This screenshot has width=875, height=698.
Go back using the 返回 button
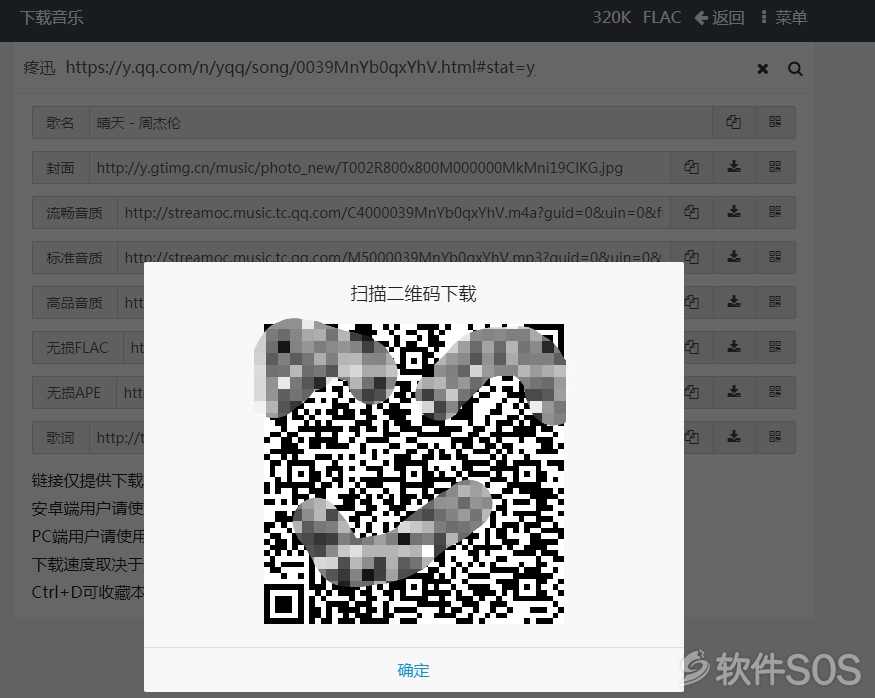tap(719, 18)
